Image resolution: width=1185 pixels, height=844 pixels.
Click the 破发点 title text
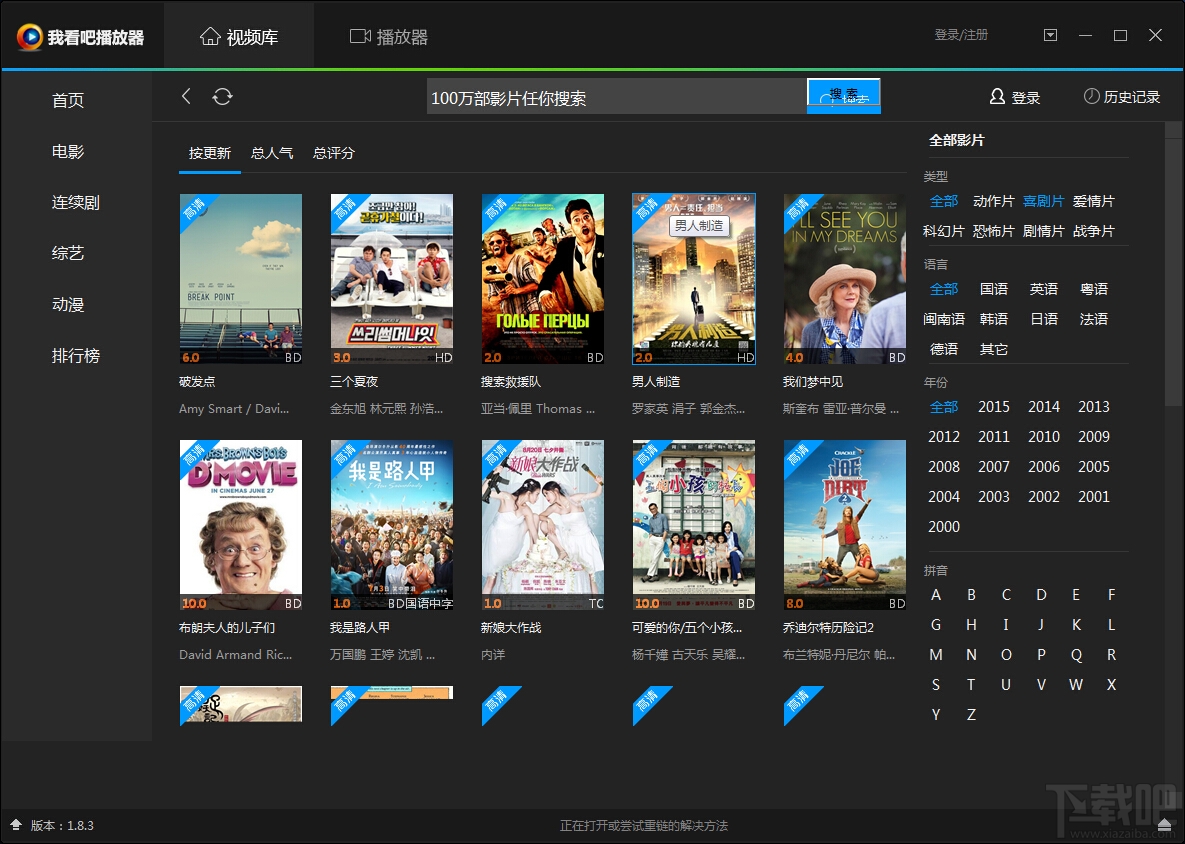point(197,382)
